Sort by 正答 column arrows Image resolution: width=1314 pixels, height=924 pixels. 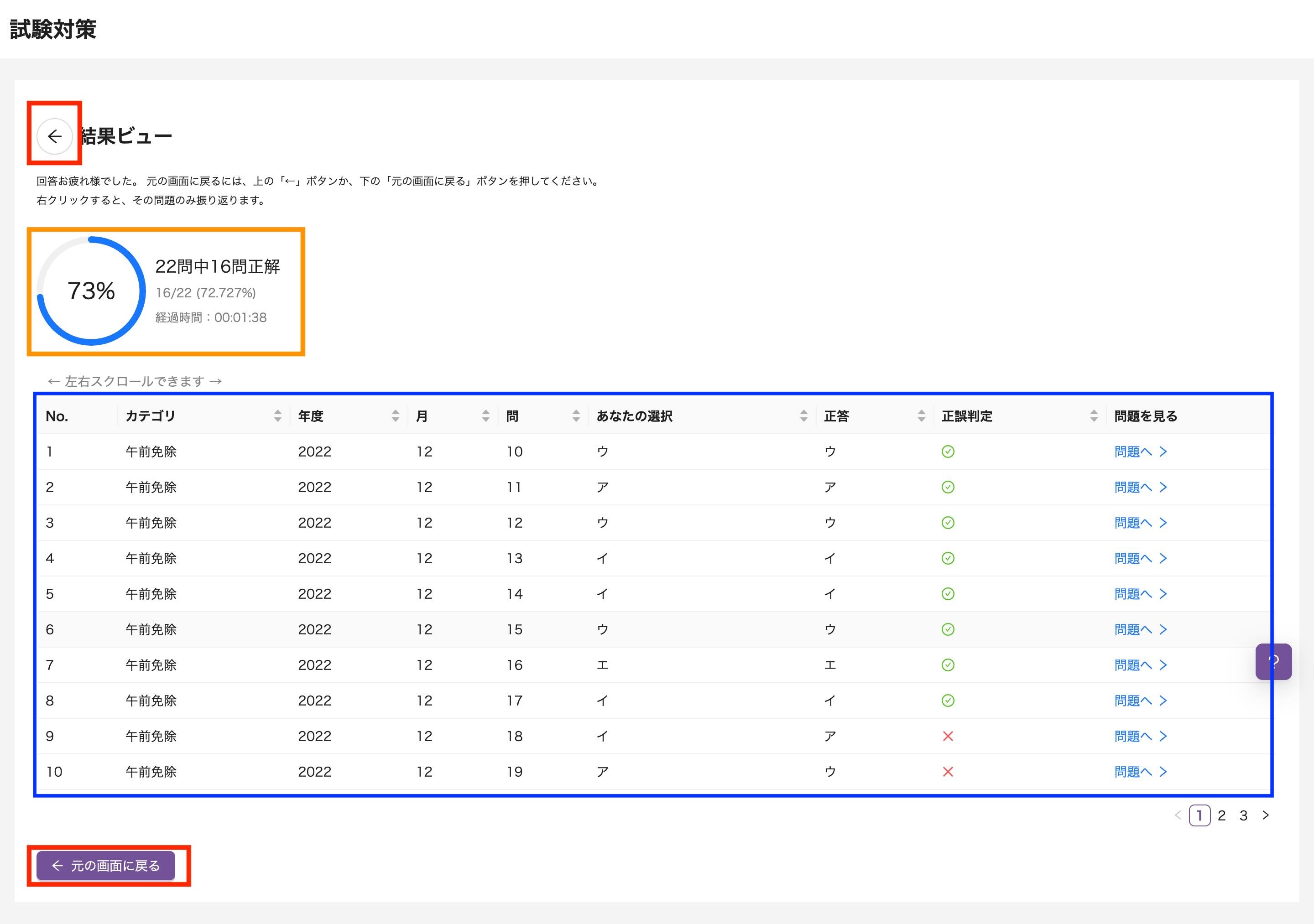tap(921, 416)
